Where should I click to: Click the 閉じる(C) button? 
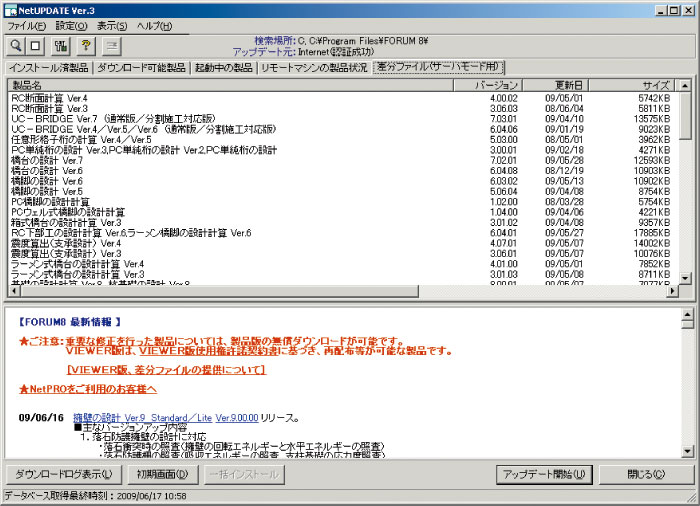tap(646, 474)
